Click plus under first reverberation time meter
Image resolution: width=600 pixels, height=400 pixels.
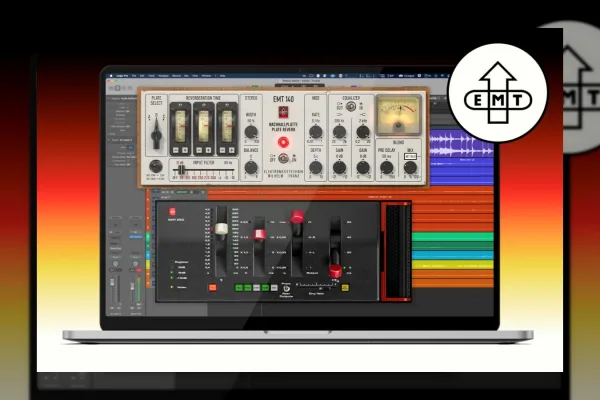tap(185, 150)
